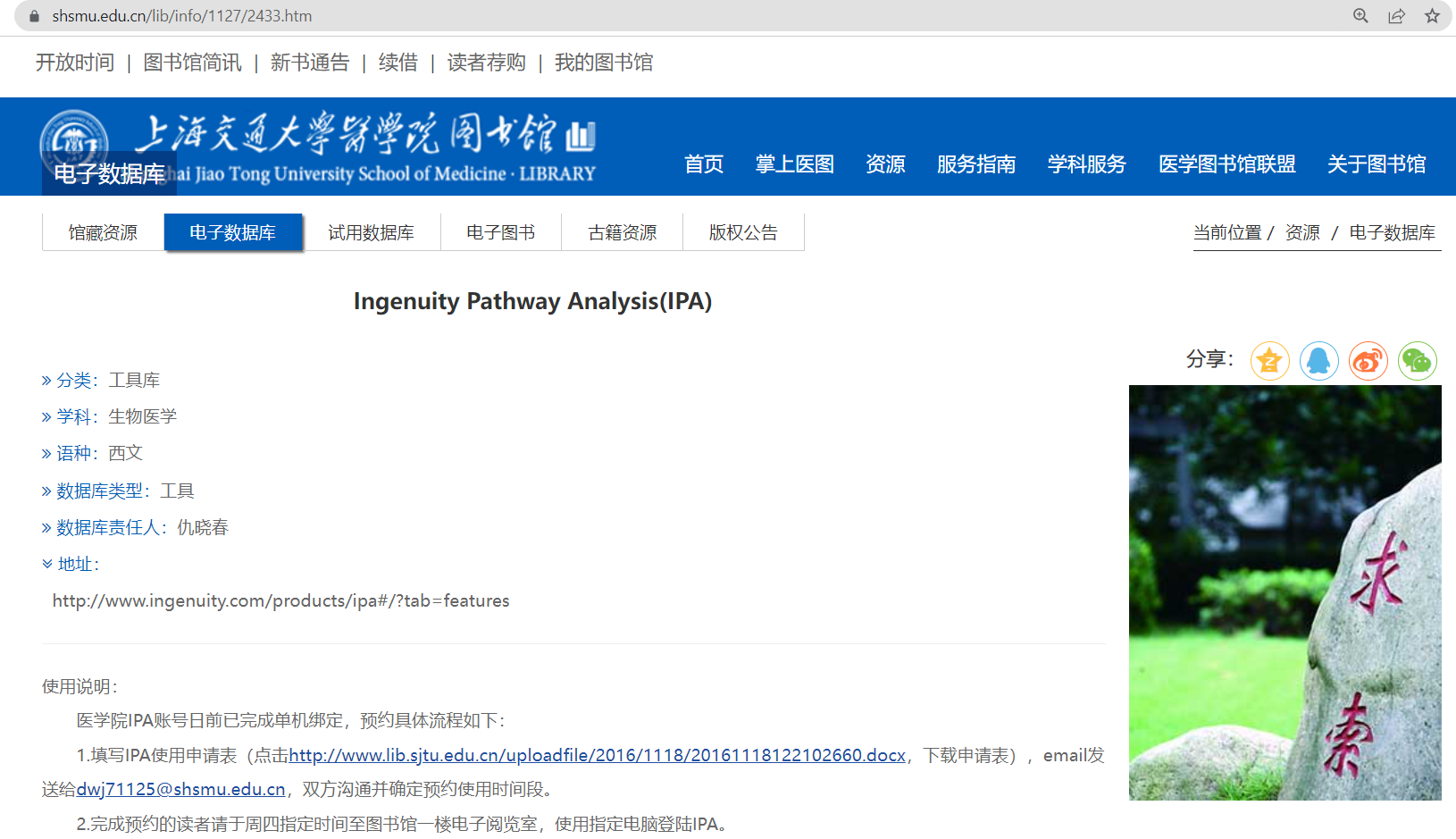Switch to the 试用数据库 tab
The image size is (1456, 839).
tap(371, 232)
